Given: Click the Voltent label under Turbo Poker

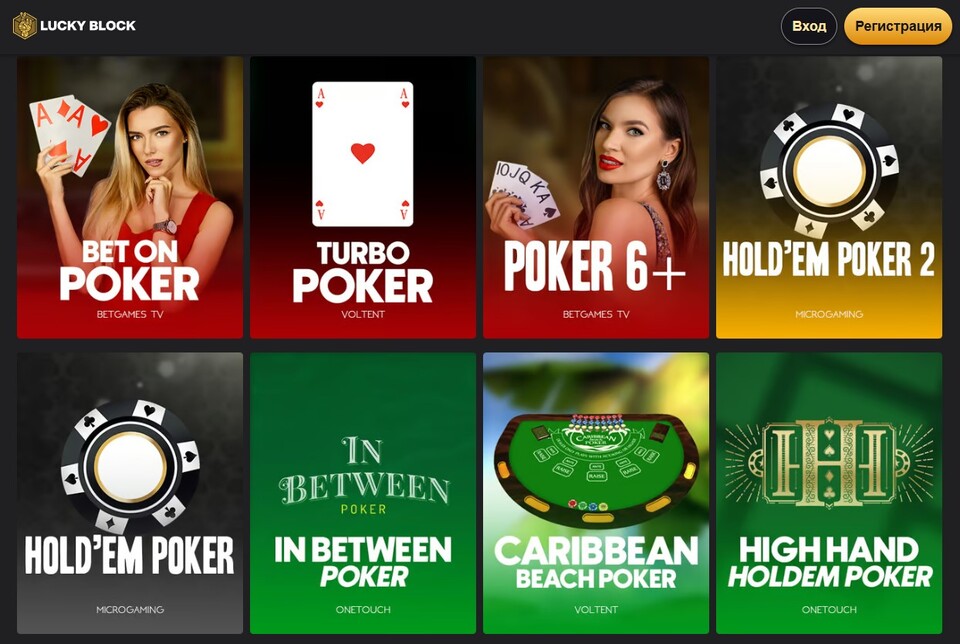Looking at the screenshot, I should (x=363, y=314).
